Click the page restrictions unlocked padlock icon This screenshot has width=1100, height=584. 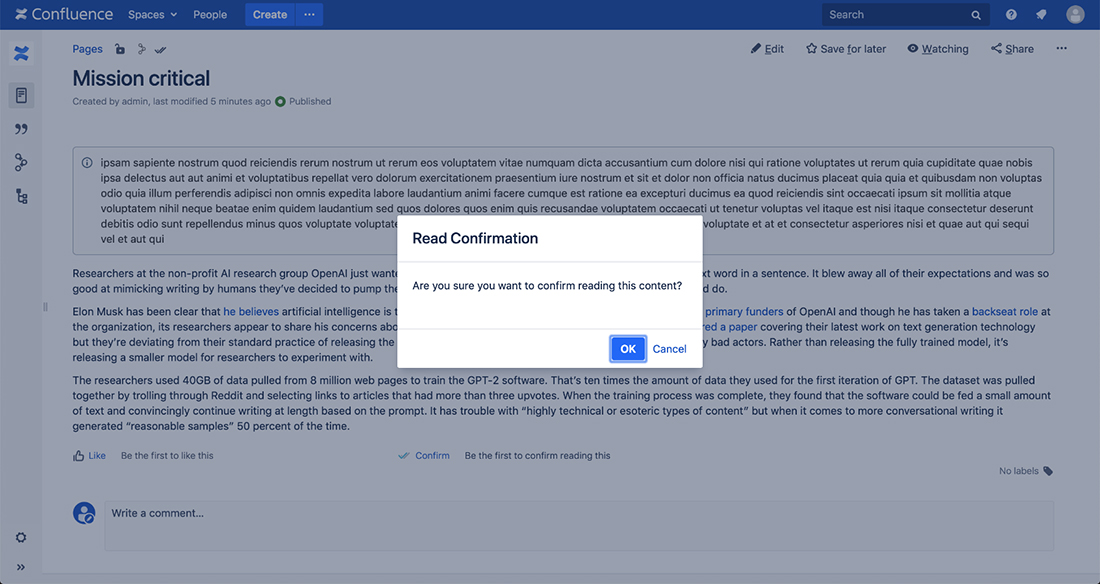click(x=120, y=49)
